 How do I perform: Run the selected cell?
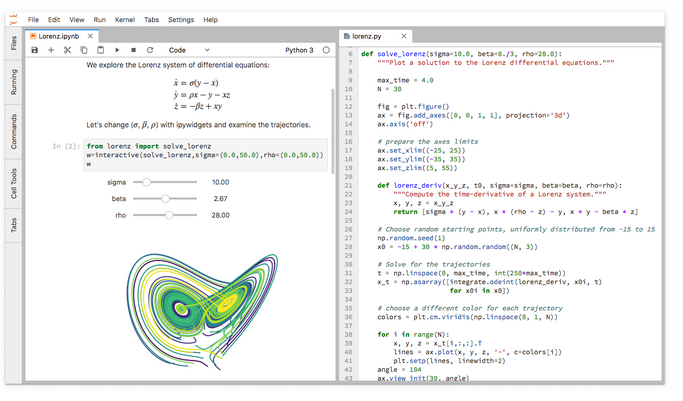117,50
